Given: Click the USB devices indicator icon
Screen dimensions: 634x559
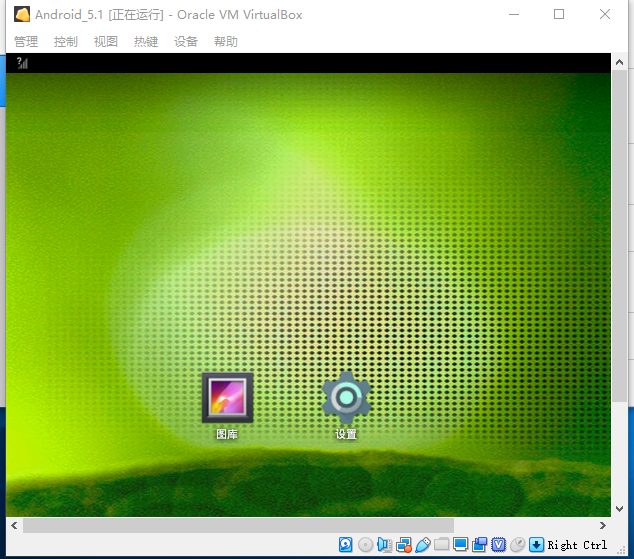Looking at the screenshot, I should point(423,545).
